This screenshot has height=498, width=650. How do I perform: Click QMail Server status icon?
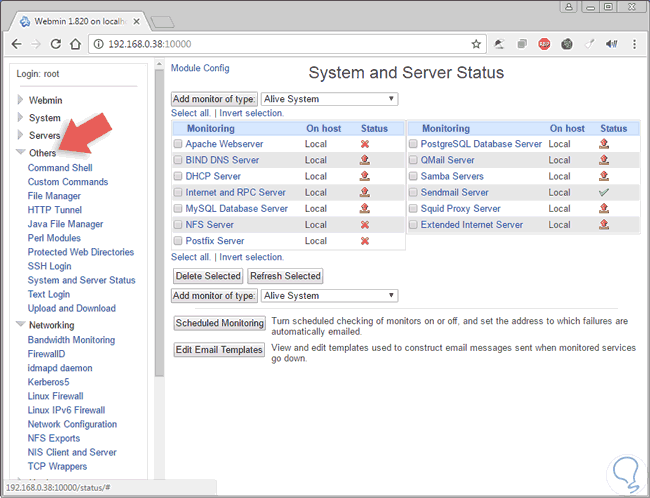point(604,160)
